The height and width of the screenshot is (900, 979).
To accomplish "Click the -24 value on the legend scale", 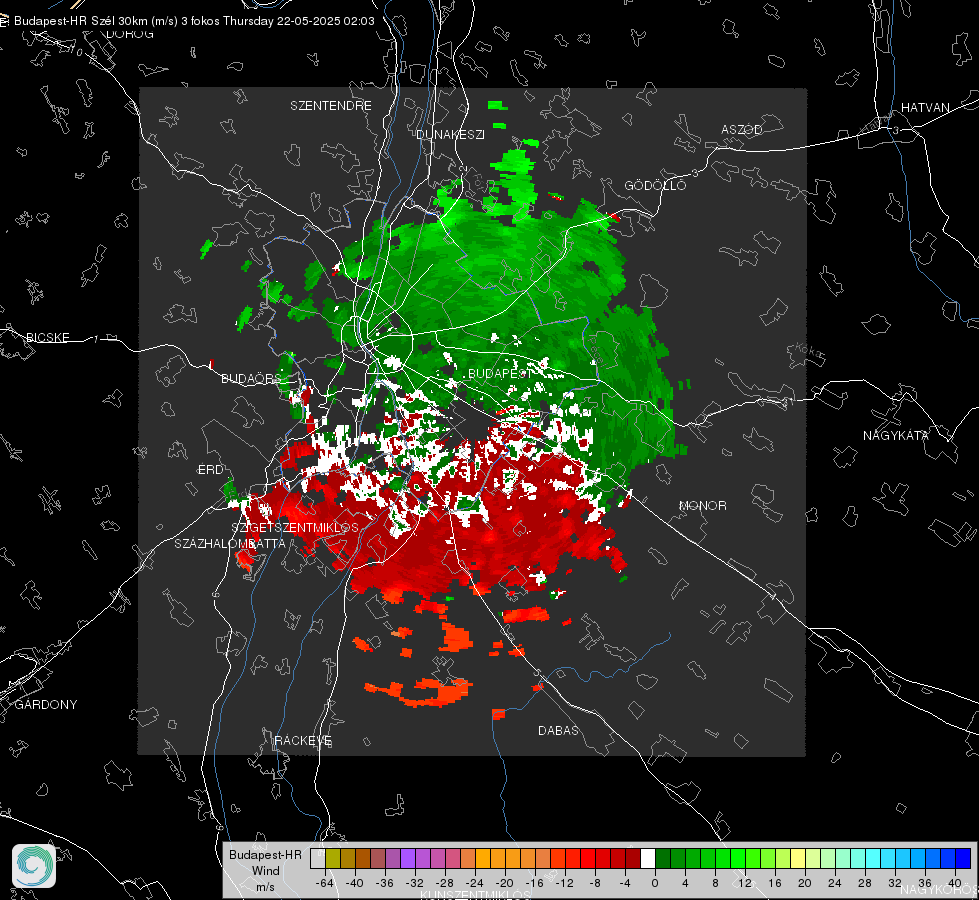I will 475,883.
